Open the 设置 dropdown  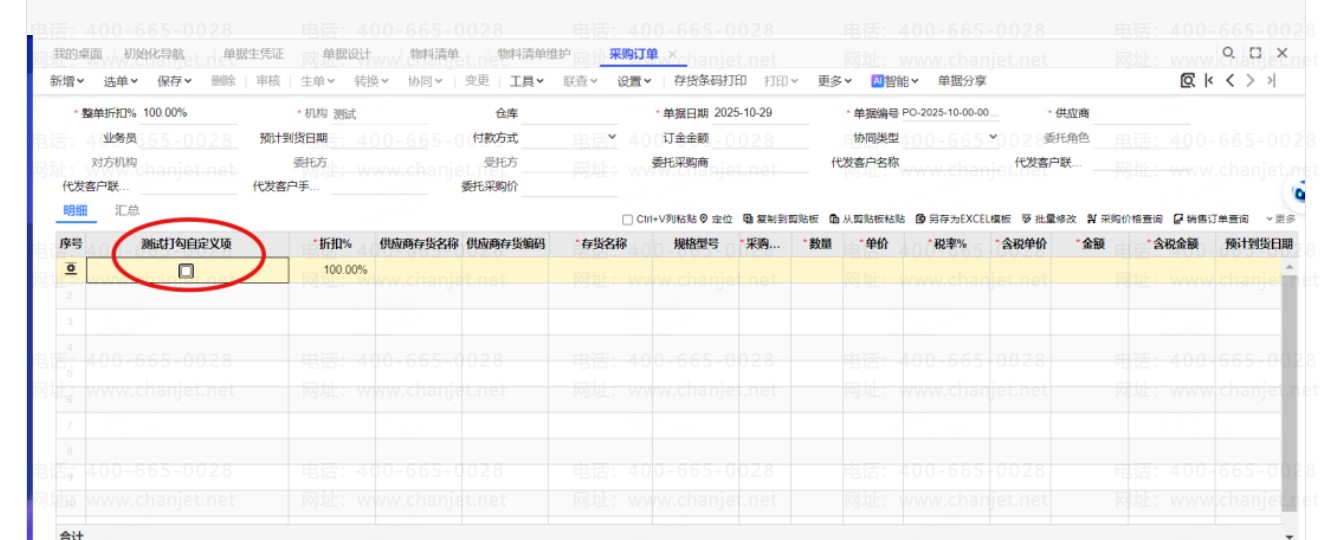pyautogui.click(x=634, y=81)
